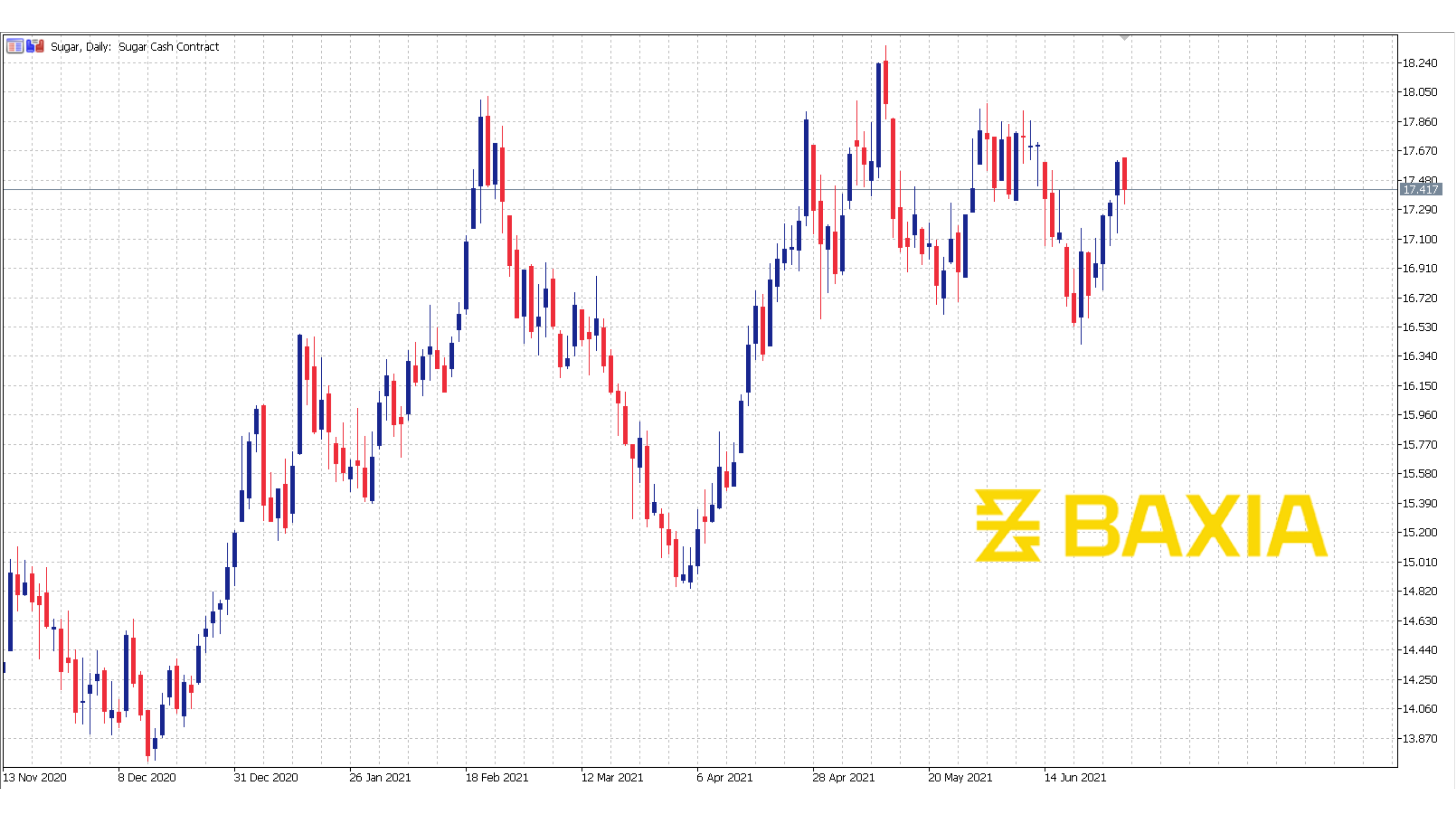Click the 15.960 price scale label
The image size is (1456, 820).
click(x=1420, y=415)
